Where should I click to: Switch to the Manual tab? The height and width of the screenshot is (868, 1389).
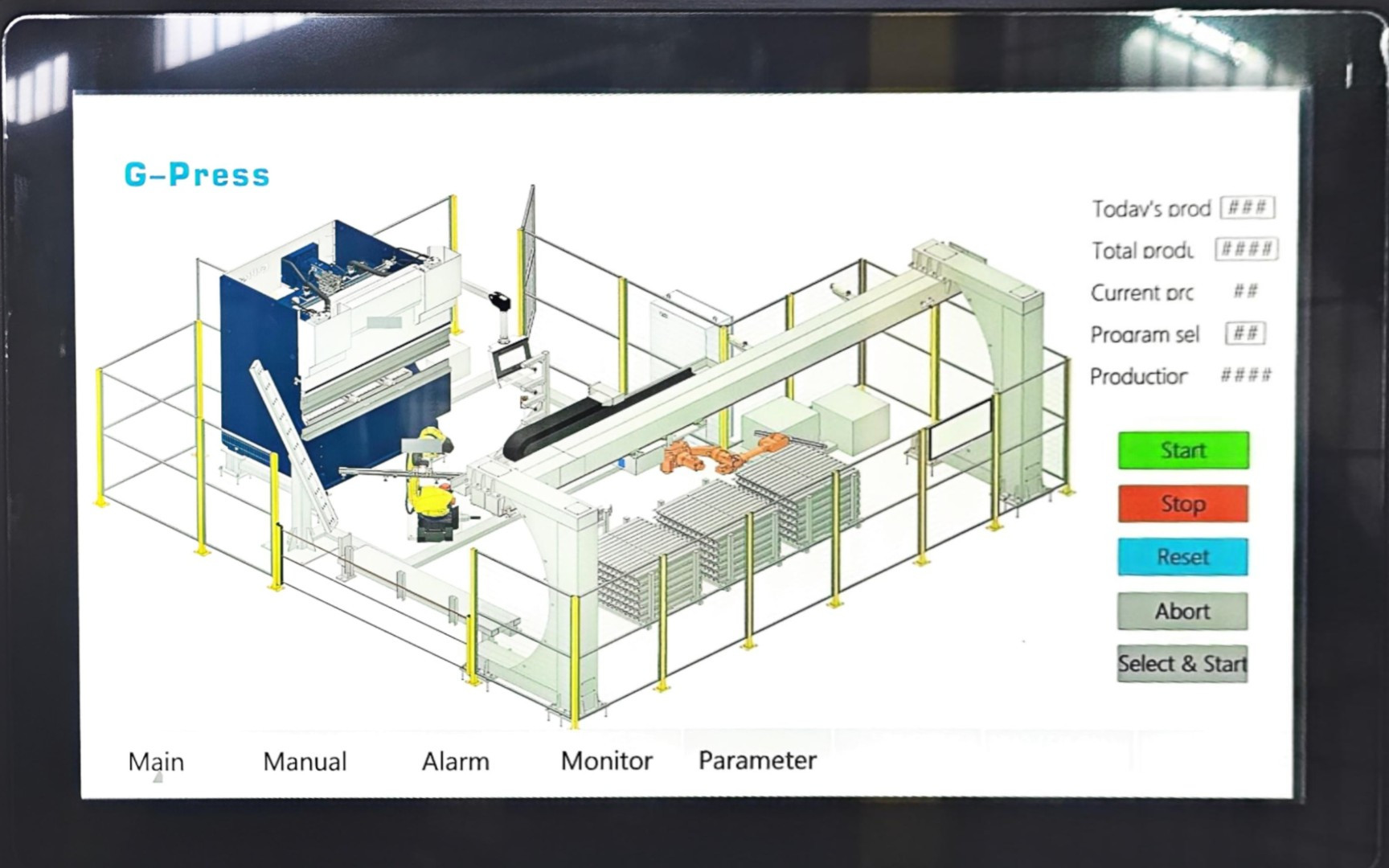[x=305, y=761]
